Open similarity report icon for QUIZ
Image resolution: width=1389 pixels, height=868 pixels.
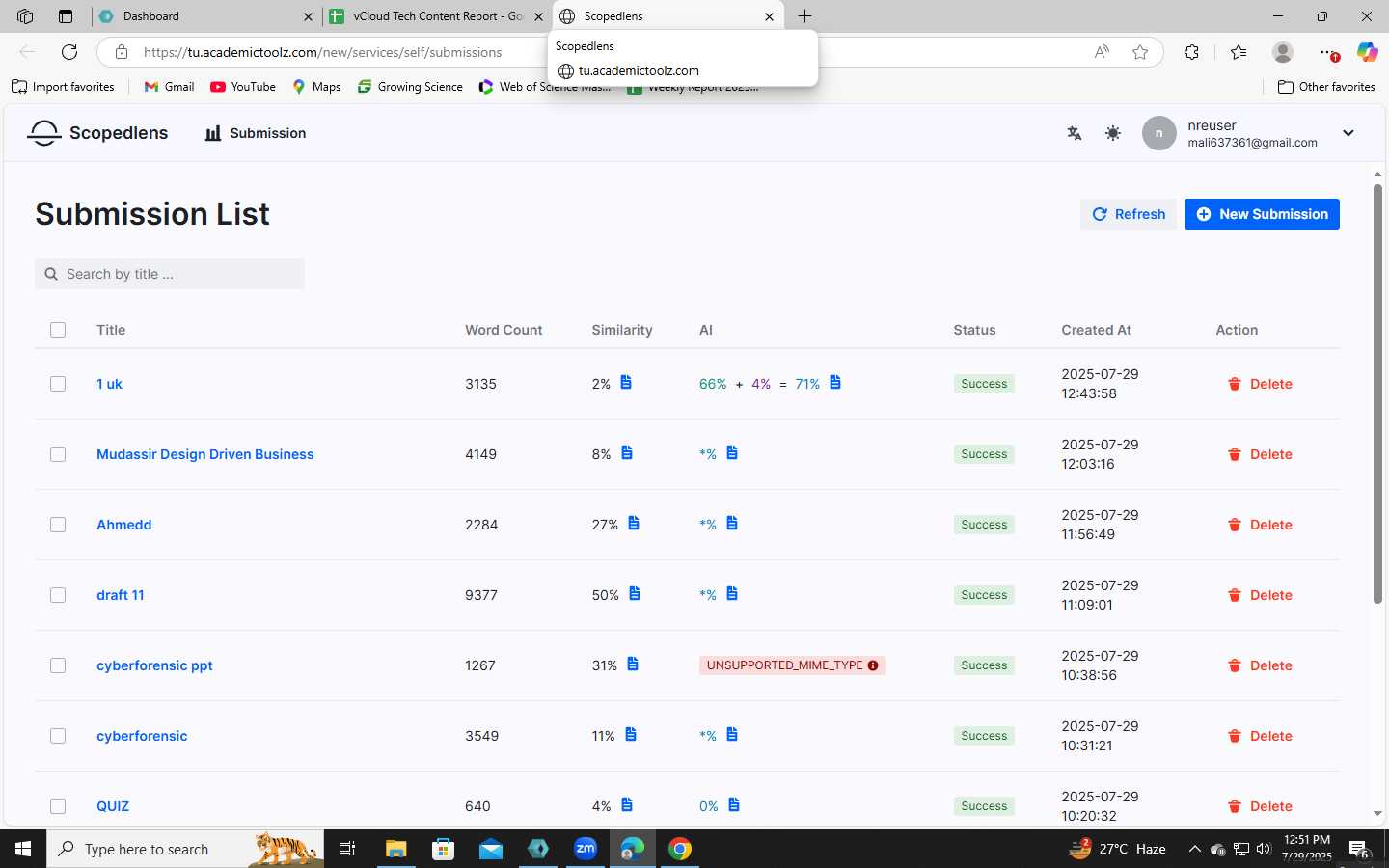627,805
